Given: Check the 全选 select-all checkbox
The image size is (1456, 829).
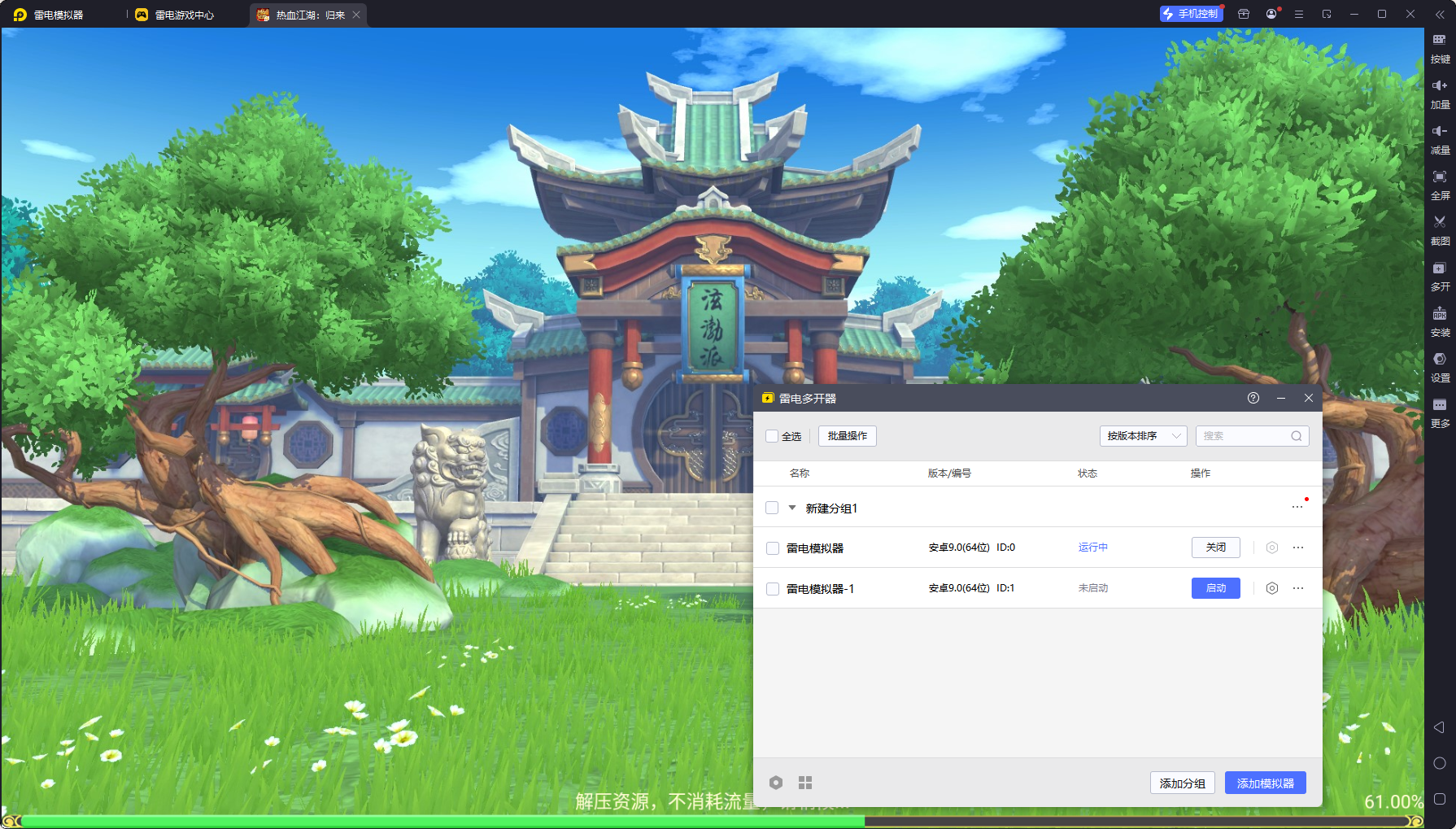Looking at the screenshot, I should click(x=772, y=436).
